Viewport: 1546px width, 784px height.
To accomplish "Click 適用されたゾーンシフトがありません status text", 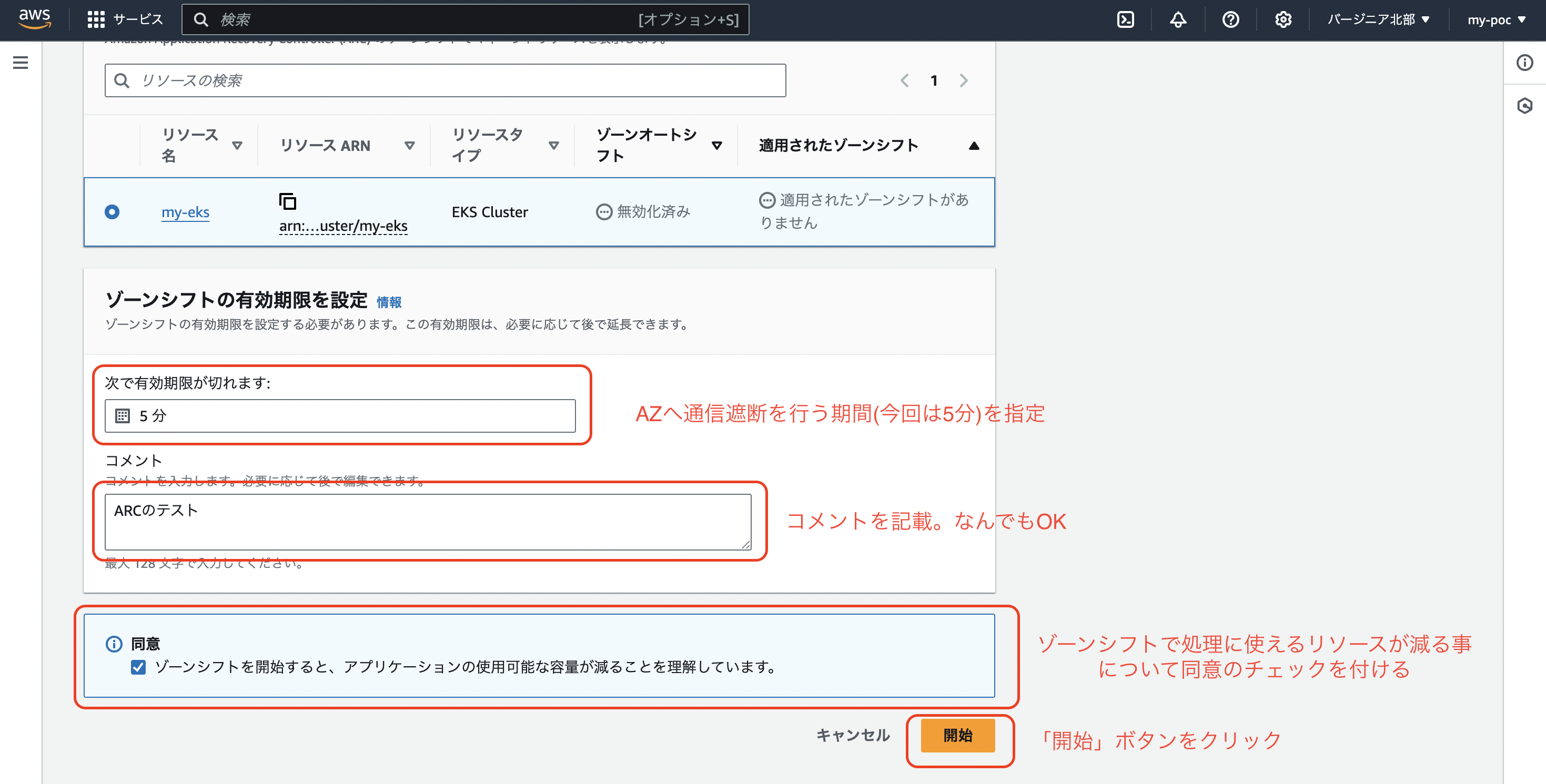I will (864, 211).
